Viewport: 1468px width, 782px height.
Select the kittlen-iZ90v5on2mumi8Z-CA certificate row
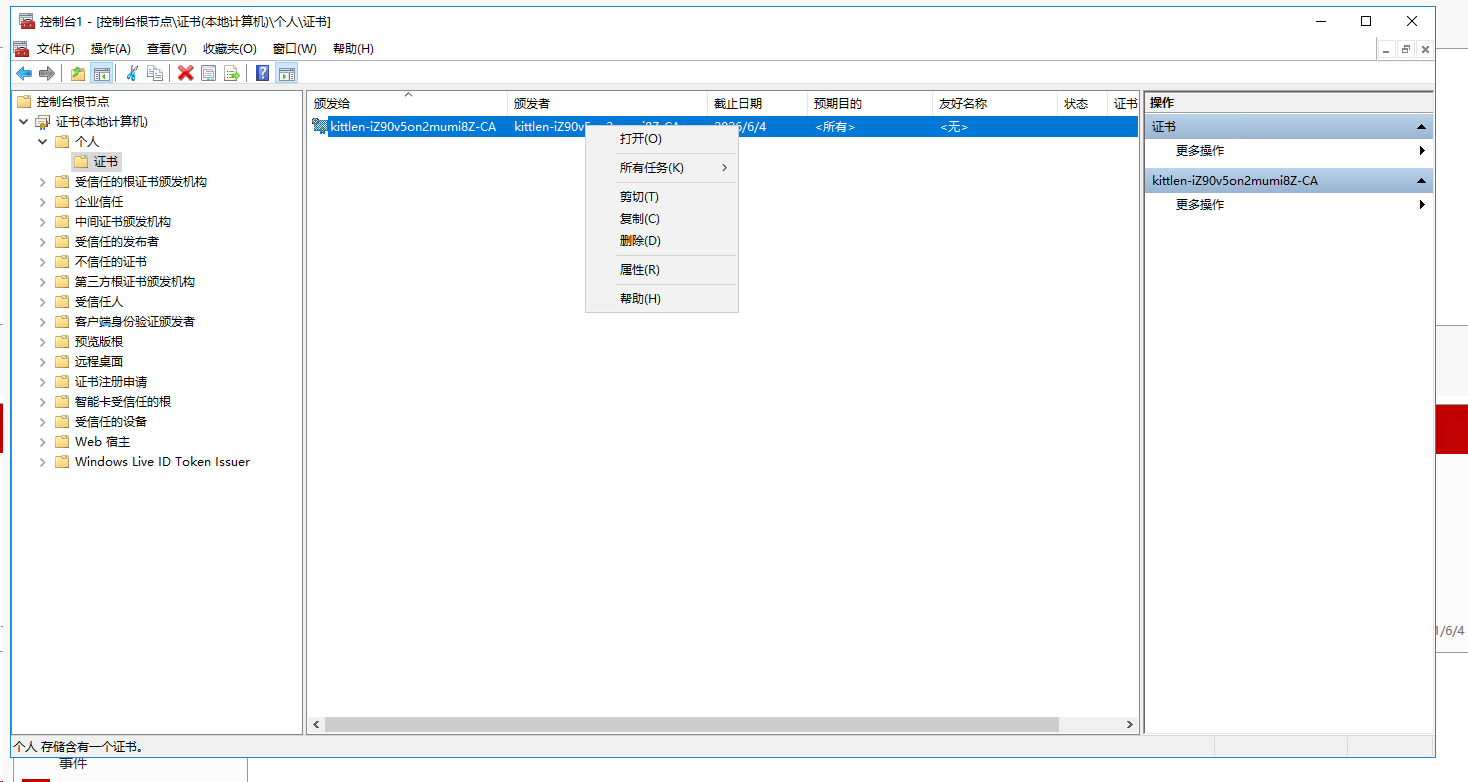[x=414, y=126]
